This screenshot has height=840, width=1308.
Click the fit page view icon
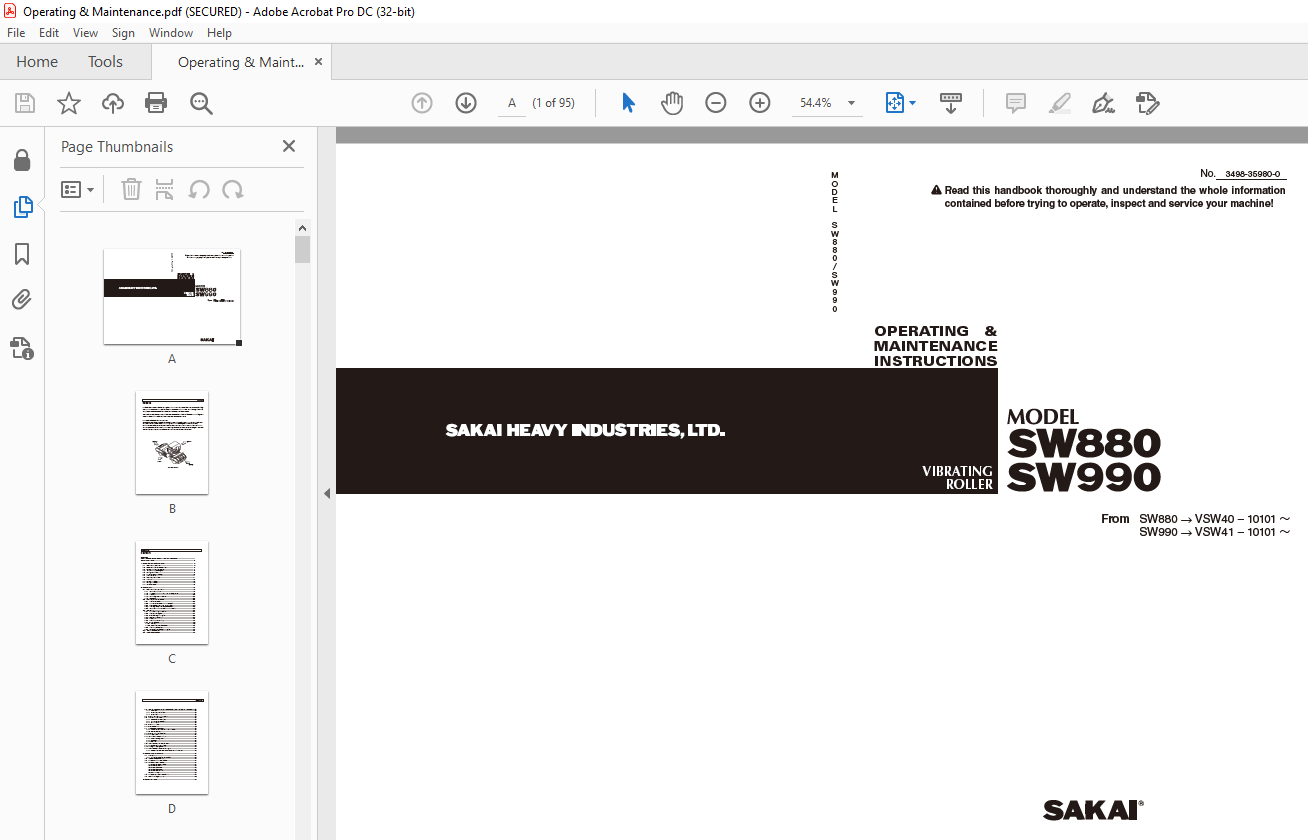[894, 103]
